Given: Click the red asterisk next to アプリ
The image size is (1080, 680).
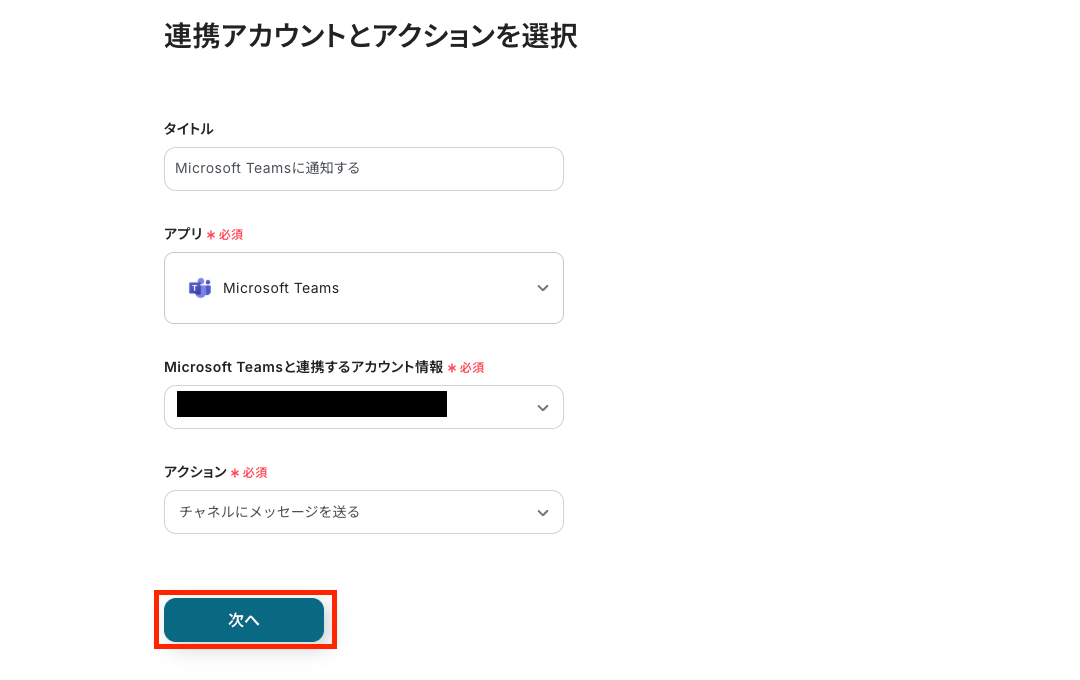Looking at the screenshot, I should 211,235.
